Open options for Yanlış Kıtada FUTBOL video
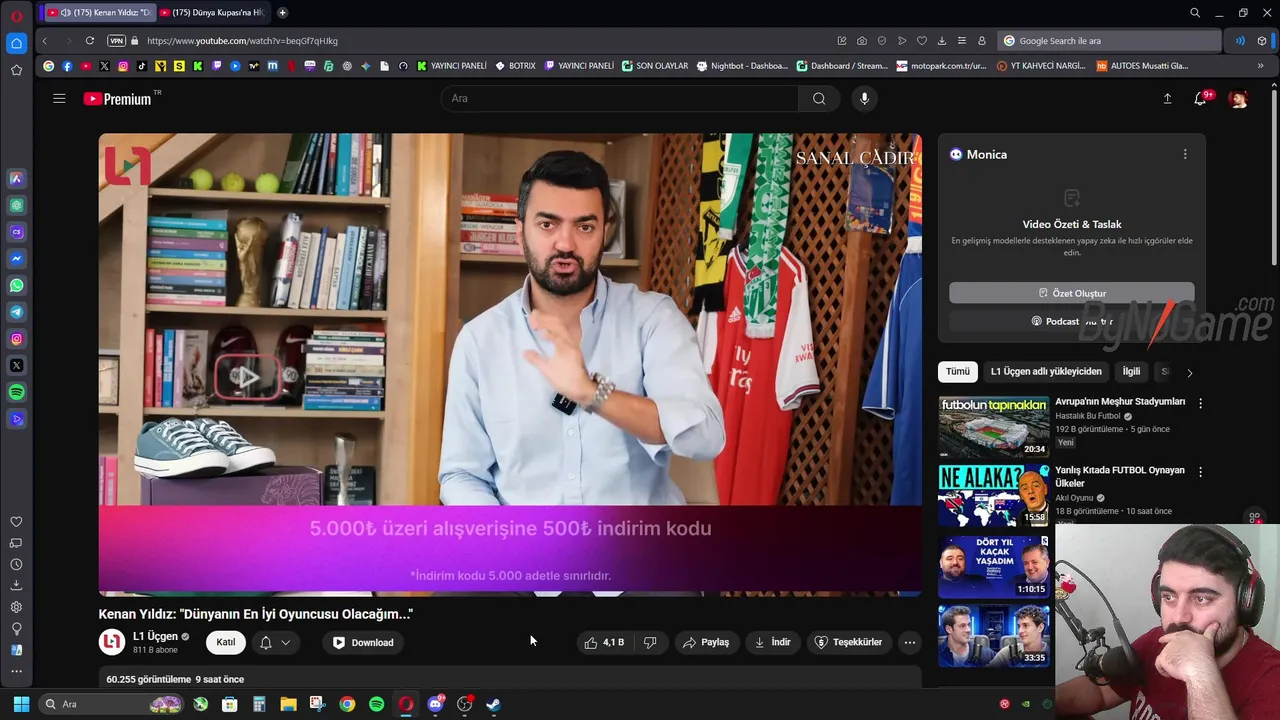The image size is (1280, 720). tap(1201, 471)
